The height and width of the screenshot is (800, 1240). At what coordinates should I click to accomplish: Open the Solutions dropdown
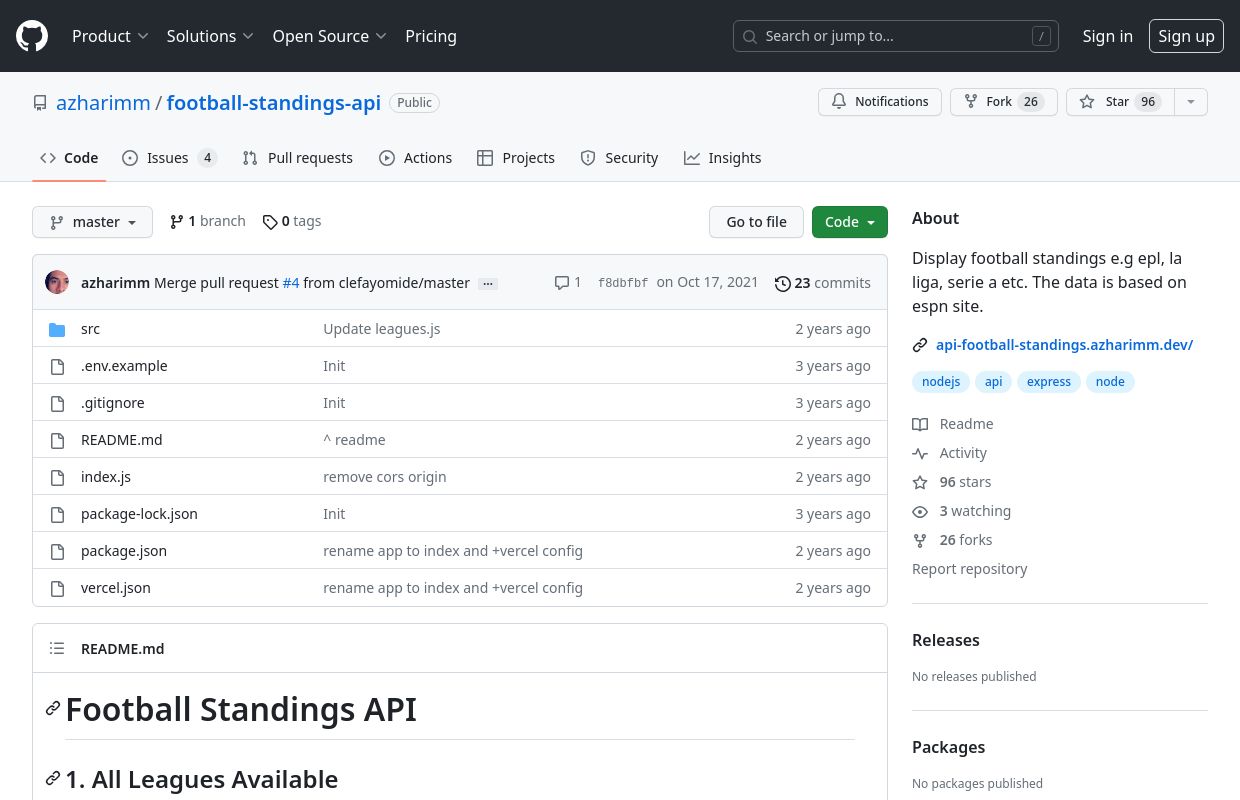coord(210,36)
